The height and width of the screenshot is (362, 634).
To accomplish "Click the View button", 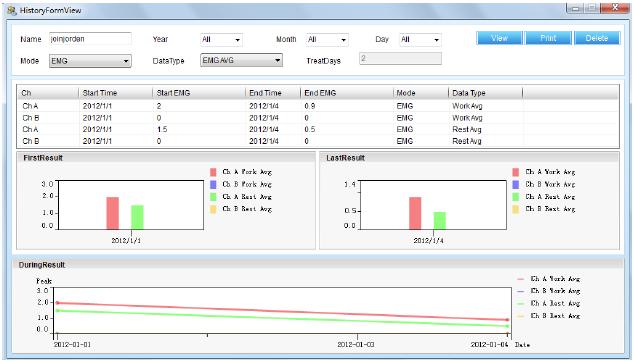I will point(499,38).
